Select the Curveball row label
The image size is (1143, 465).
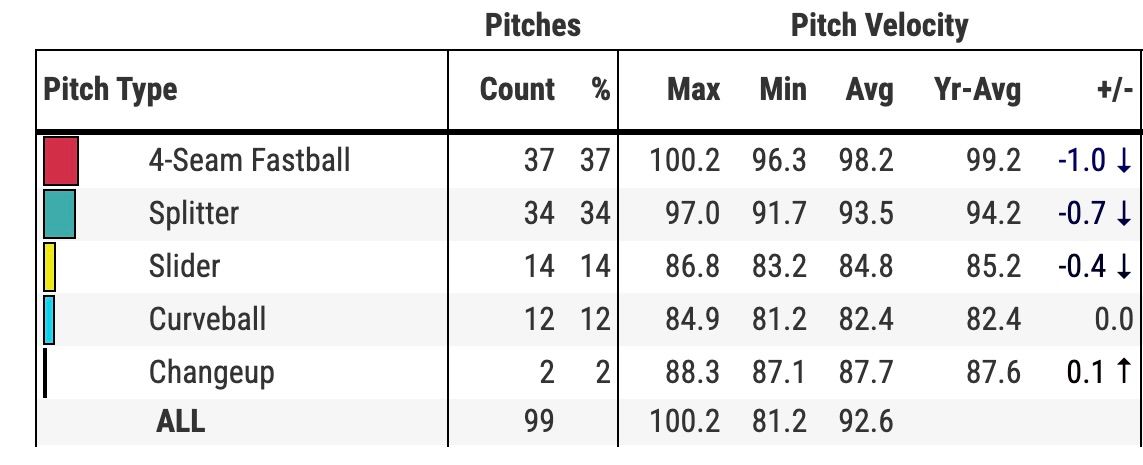pos(207,319)
